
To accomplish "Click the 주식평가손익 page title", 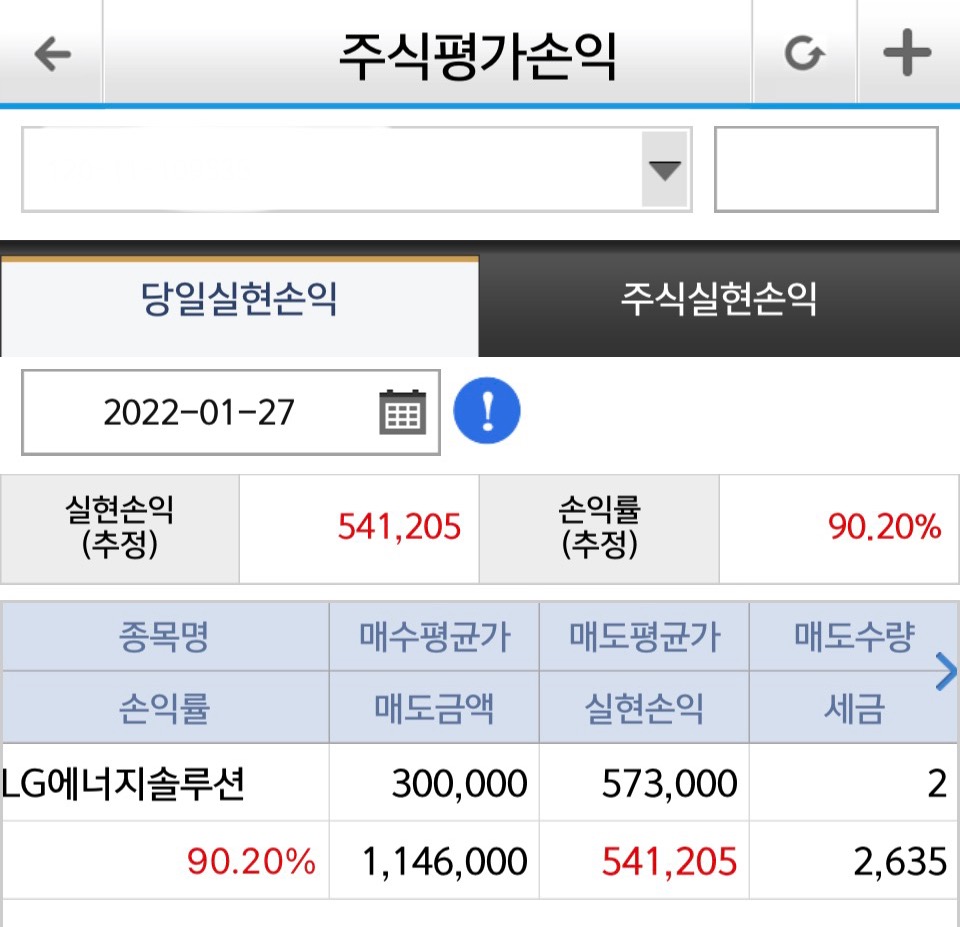I will coord(478,56).
